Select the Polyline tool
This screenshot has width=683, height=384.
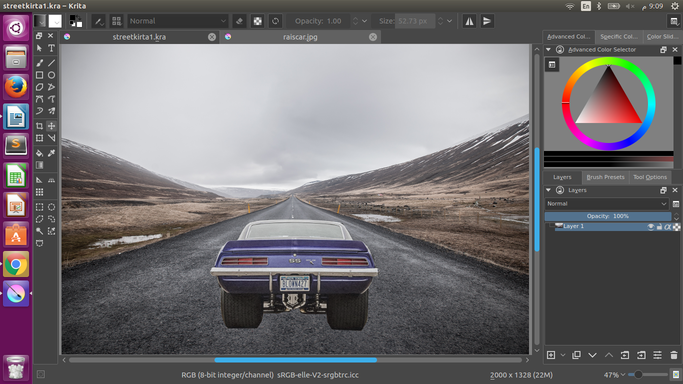pyautogui.click(x=51, y=87)
